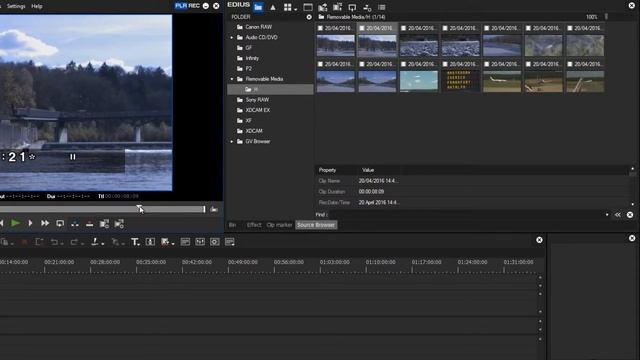Close the FOLDER pane
Screen dimensions: 640x360
tap(309, 17)
